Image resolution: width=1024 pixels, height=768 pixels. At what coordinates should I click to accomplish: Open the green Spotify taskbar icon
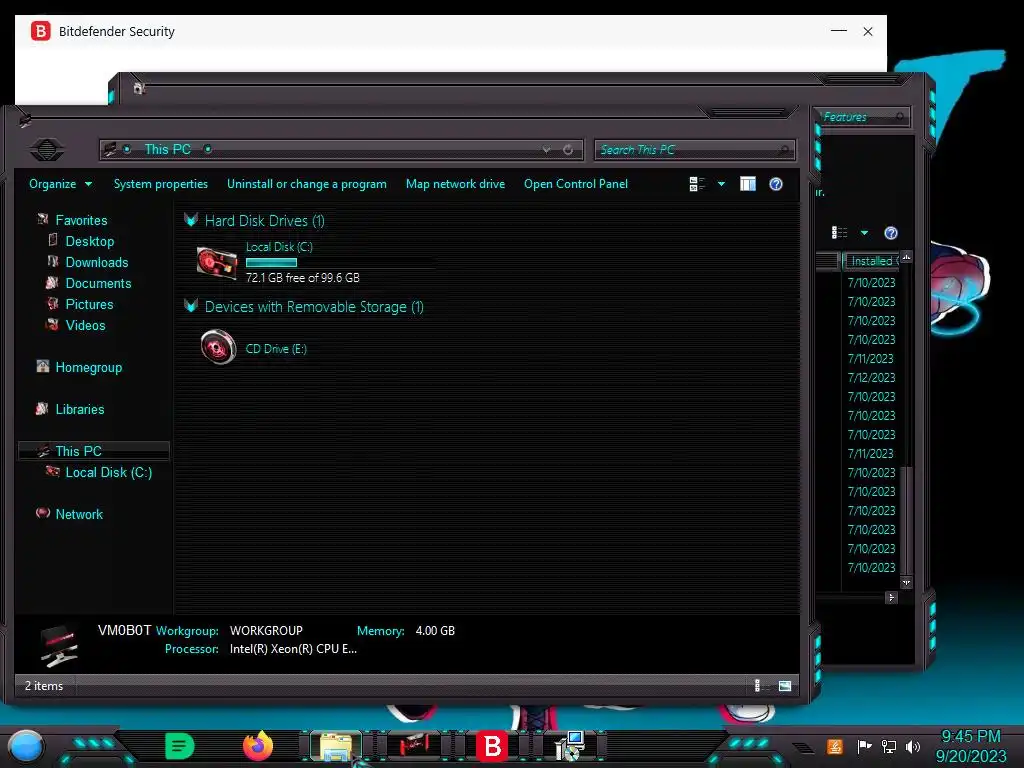(x=179, y=746)
